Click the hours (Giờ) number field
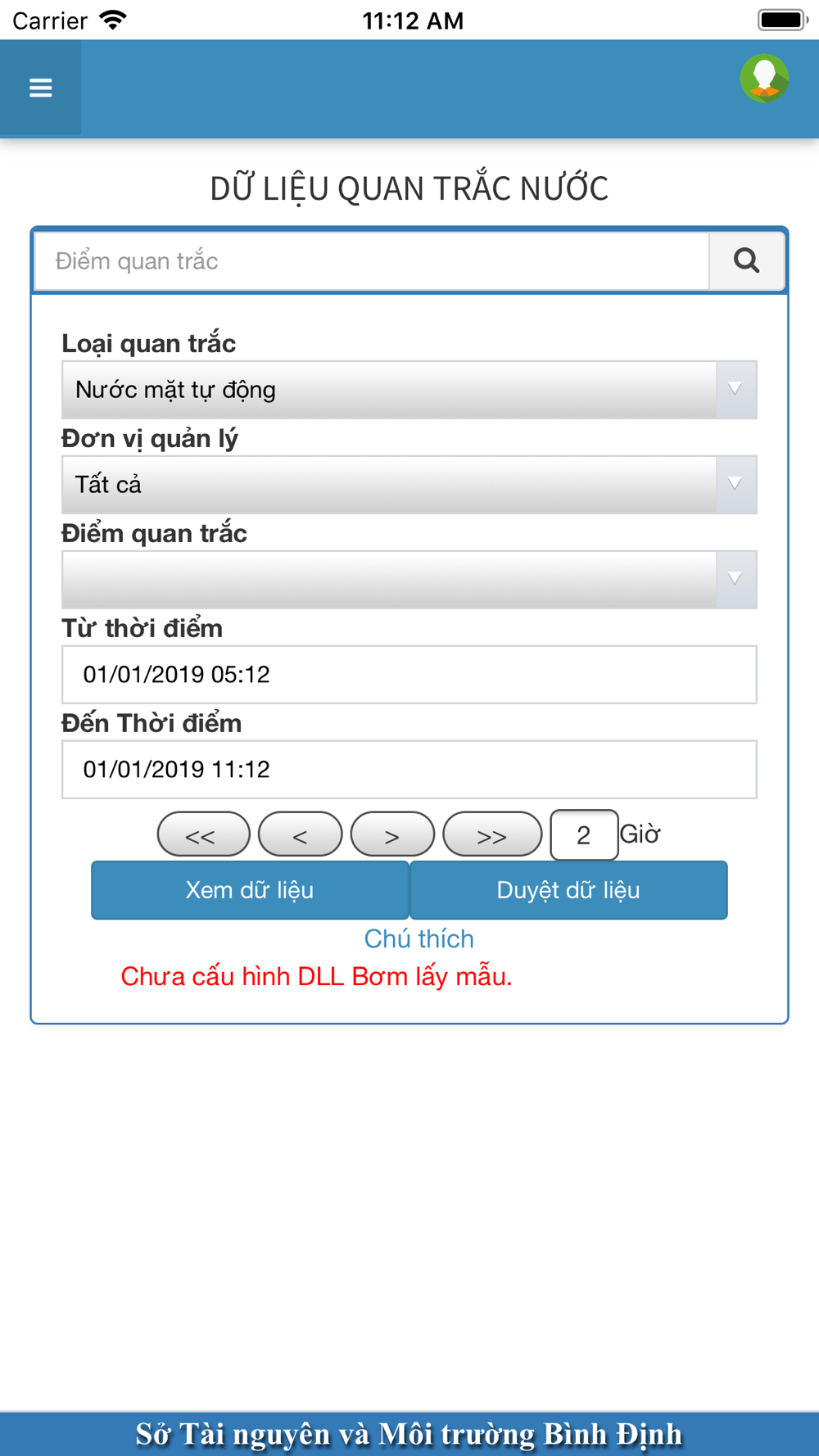Image resolution: width=819 pixels, height=1456 pixels. pyautogui.click(x=584, y=835)
